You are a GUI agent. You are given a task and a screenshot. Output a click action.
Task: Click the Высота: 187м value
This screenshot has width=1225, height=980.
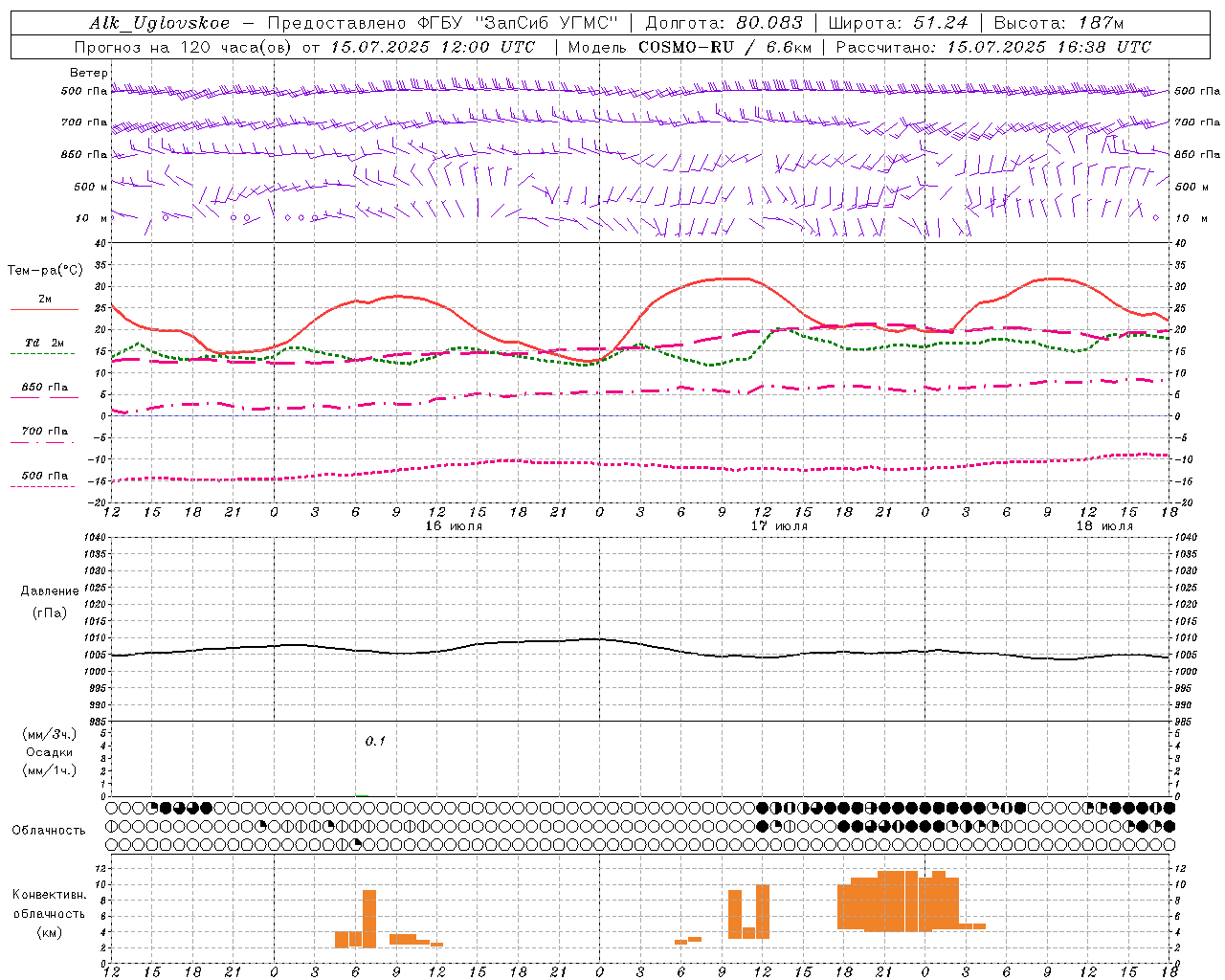(1058, 23)
